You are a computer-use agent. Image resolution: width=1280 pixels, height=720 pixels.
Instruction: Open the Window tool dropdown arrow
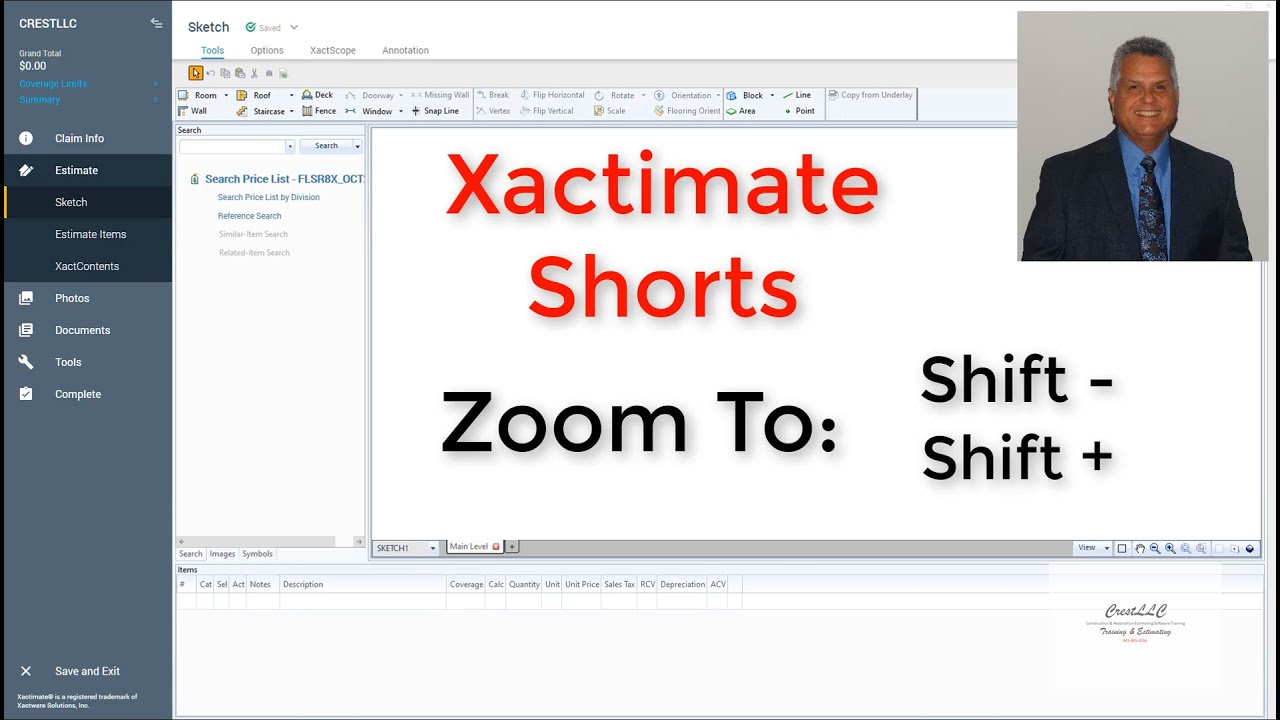tap(400, 111)
